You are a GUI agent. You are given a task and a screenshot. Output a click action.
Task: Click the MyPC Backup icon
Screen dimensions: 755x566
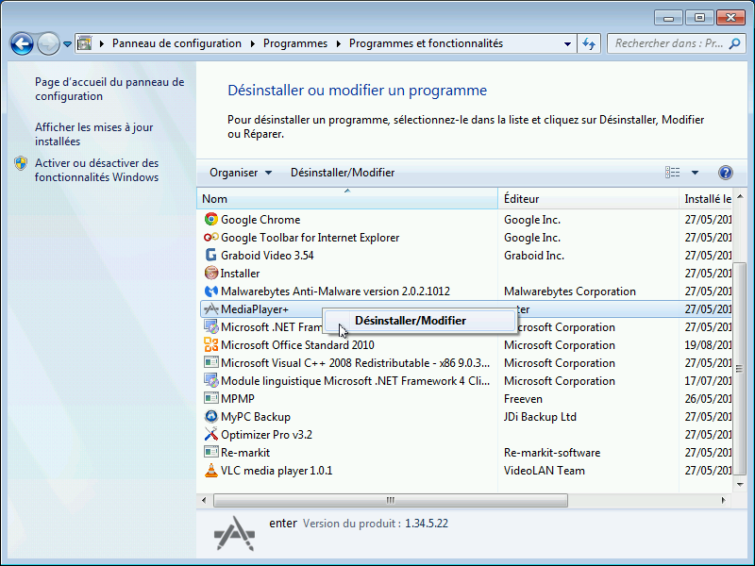click(x=211, y=416)
